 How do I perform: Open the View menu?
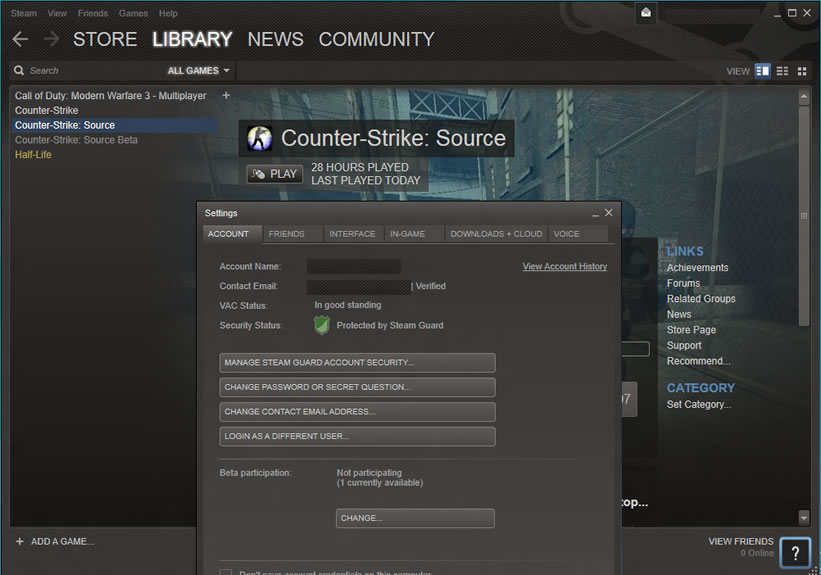[57, 13]
